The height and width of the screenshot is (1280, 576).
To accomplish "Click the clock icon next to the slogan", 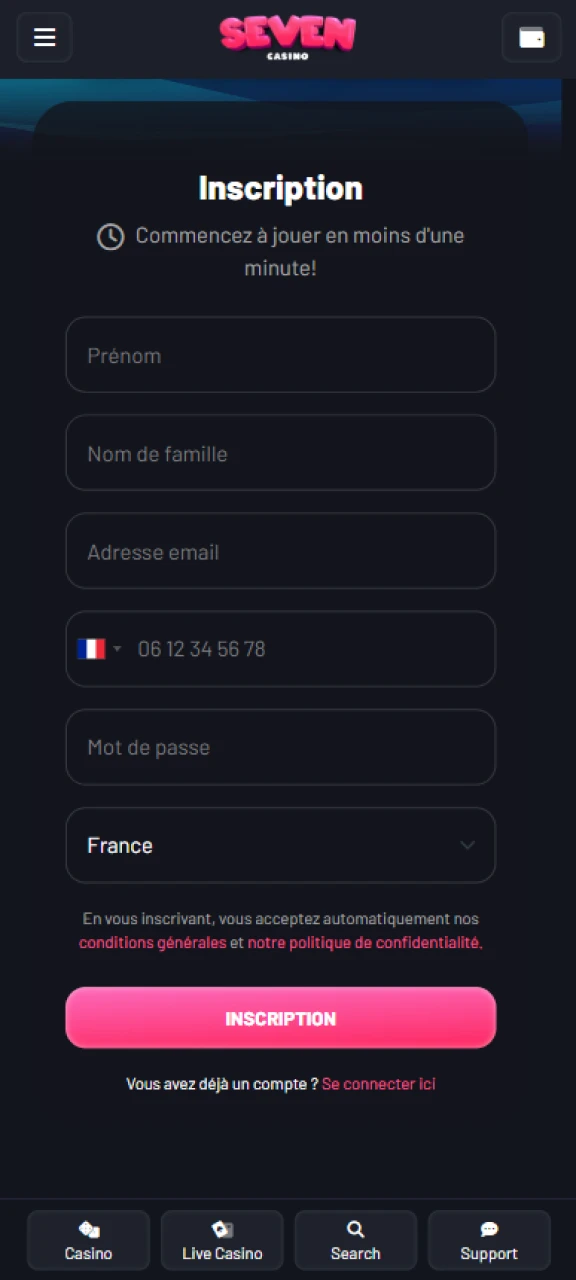I will 110,237.
